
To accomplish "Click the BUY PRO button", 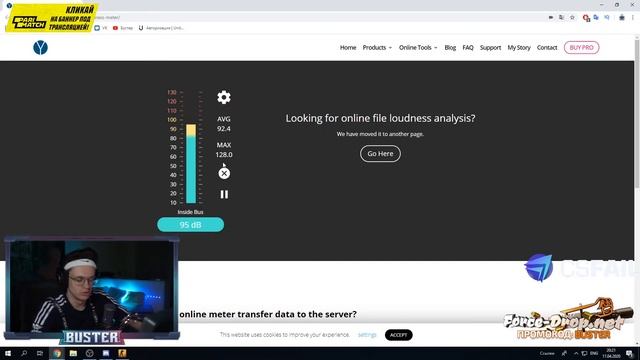I will coord(582,48).
